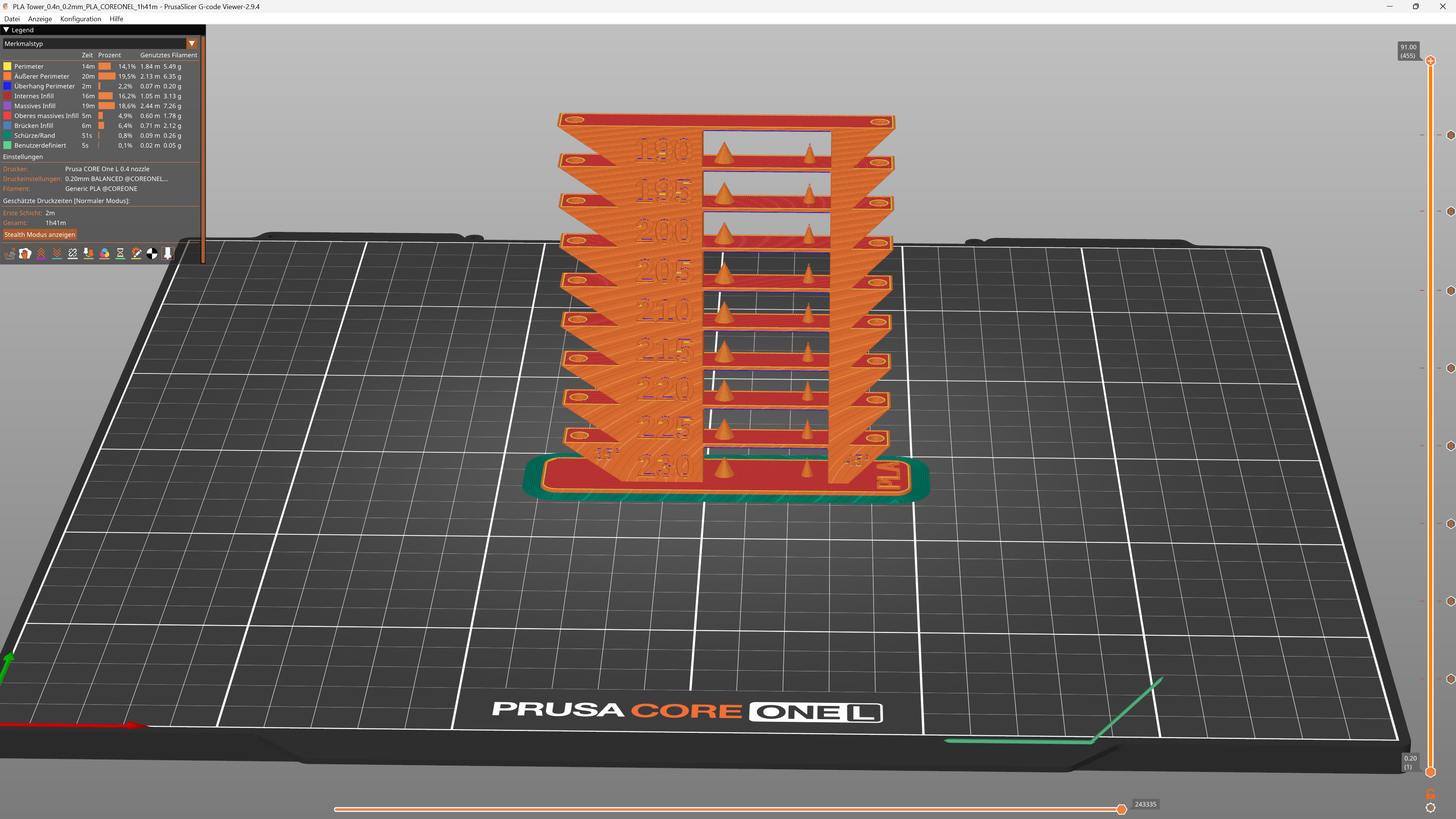This screenshot has height=819, width=1456.
Task: Open the Datei menu
Action: 12,19
